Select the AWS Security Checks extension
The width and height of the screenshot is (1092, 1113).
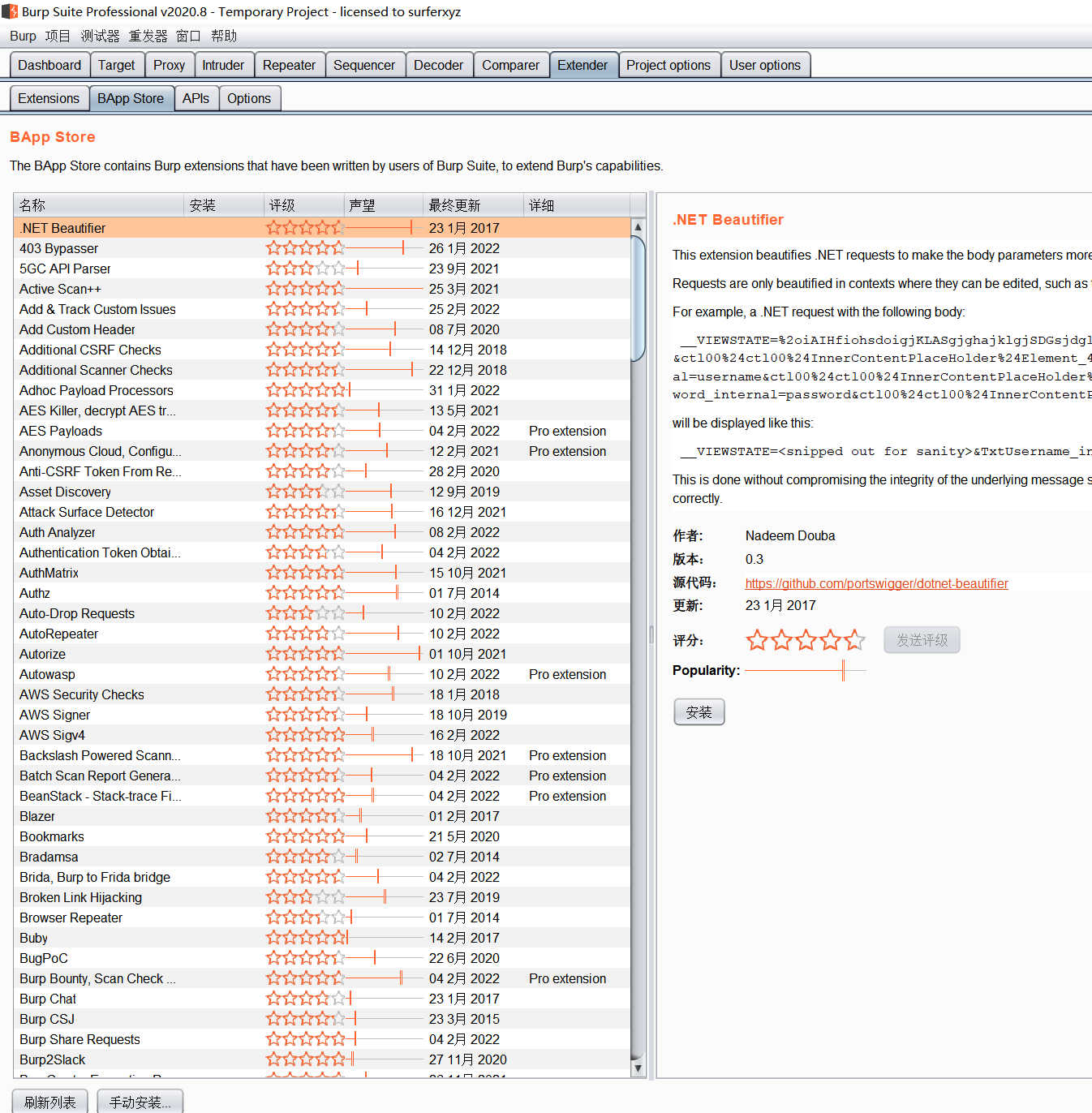coord(322,694)
